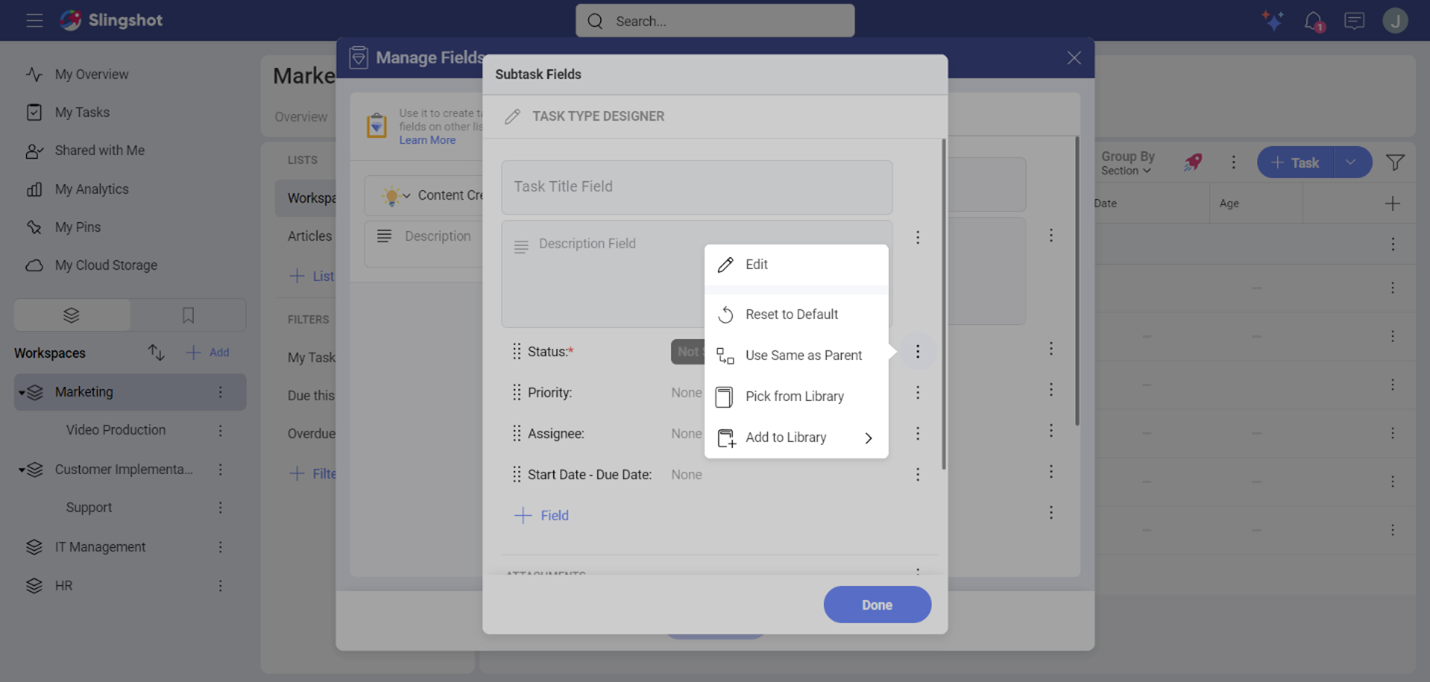Go to My Tasks
This screenshot has height=682, width=1430.
coord(82,112)
